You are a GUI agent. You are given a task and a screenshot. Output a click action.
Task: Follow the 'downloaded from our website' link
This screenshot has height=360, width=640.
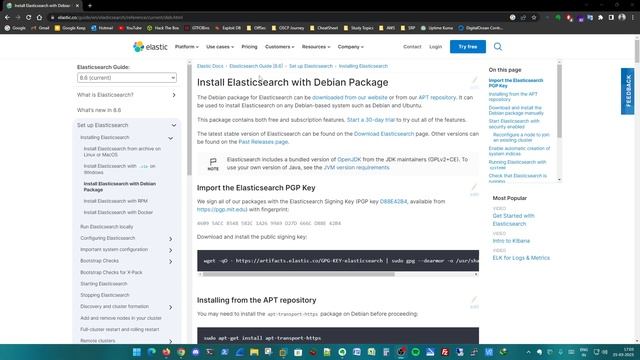[x=350, y=98]
